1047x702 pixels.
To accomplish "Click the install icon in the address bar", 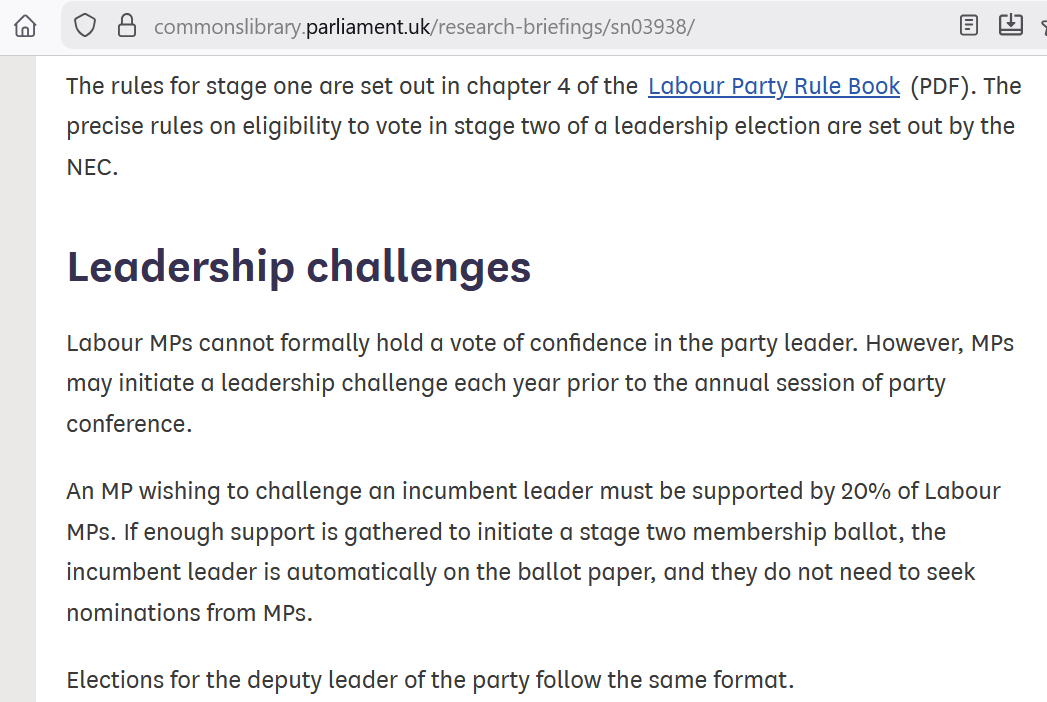I will pos(1011,25).
